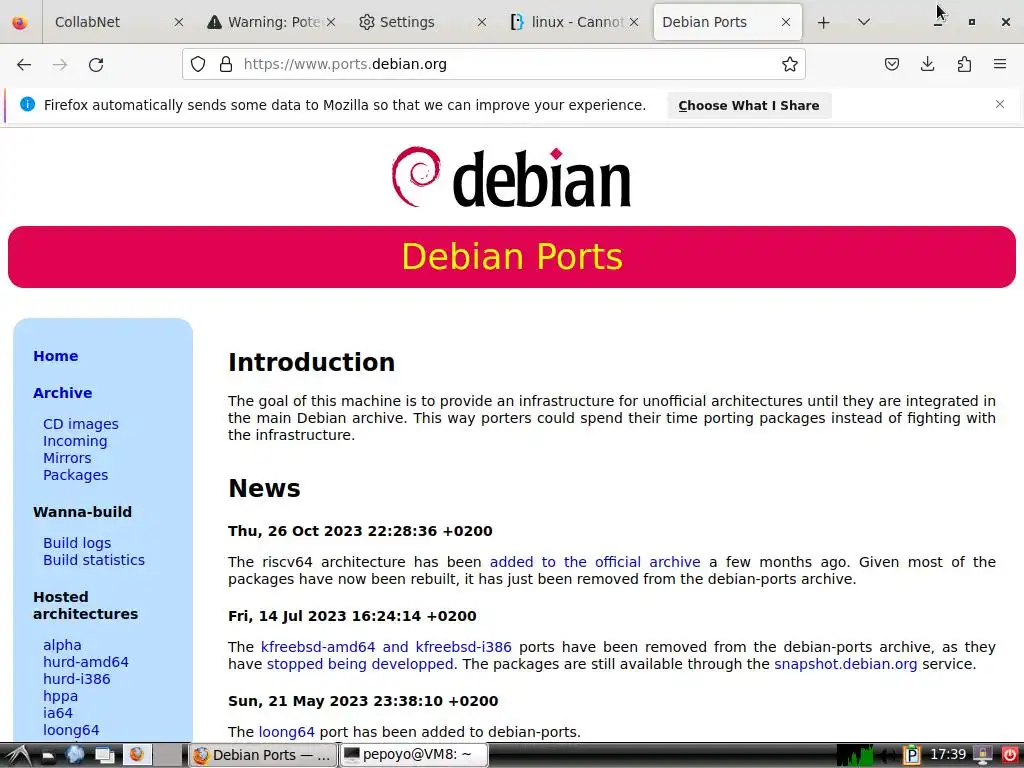Click the Debian logo image
This screenshot has width=1024, height=768.
[511, 178]
